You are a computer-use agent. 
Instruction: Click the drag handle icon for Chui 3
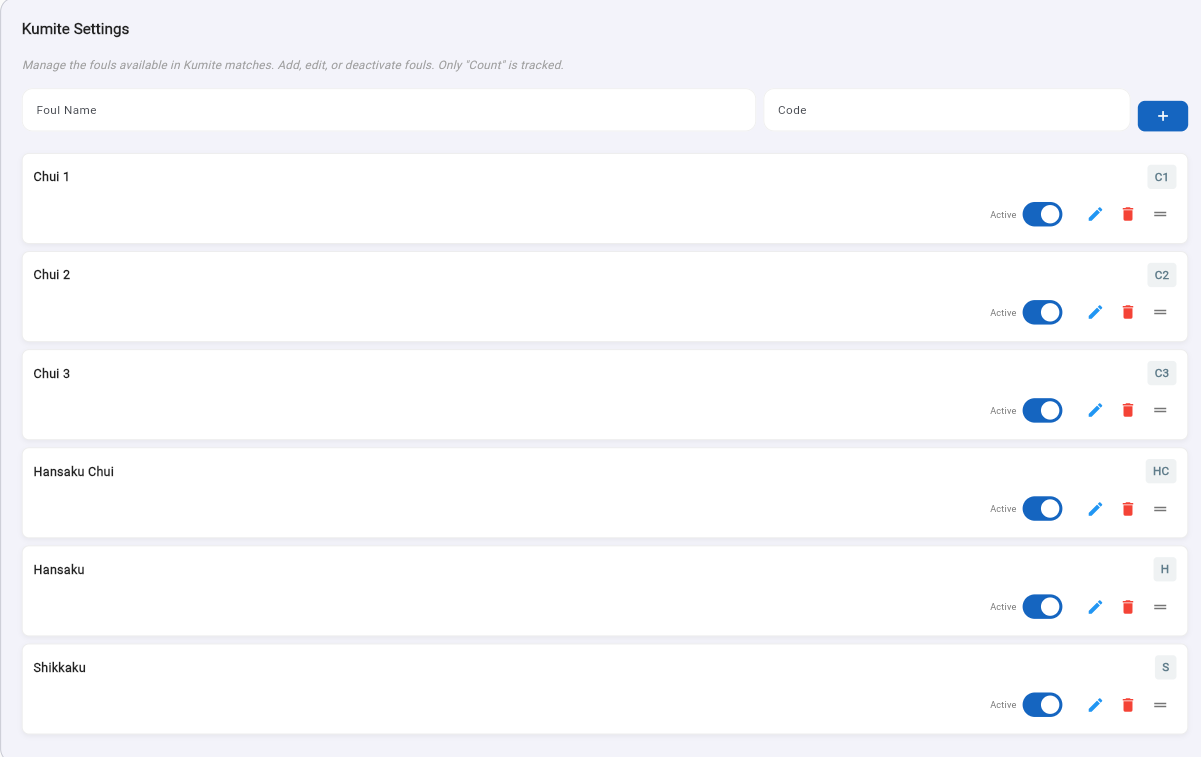(x=1160, y=410)
